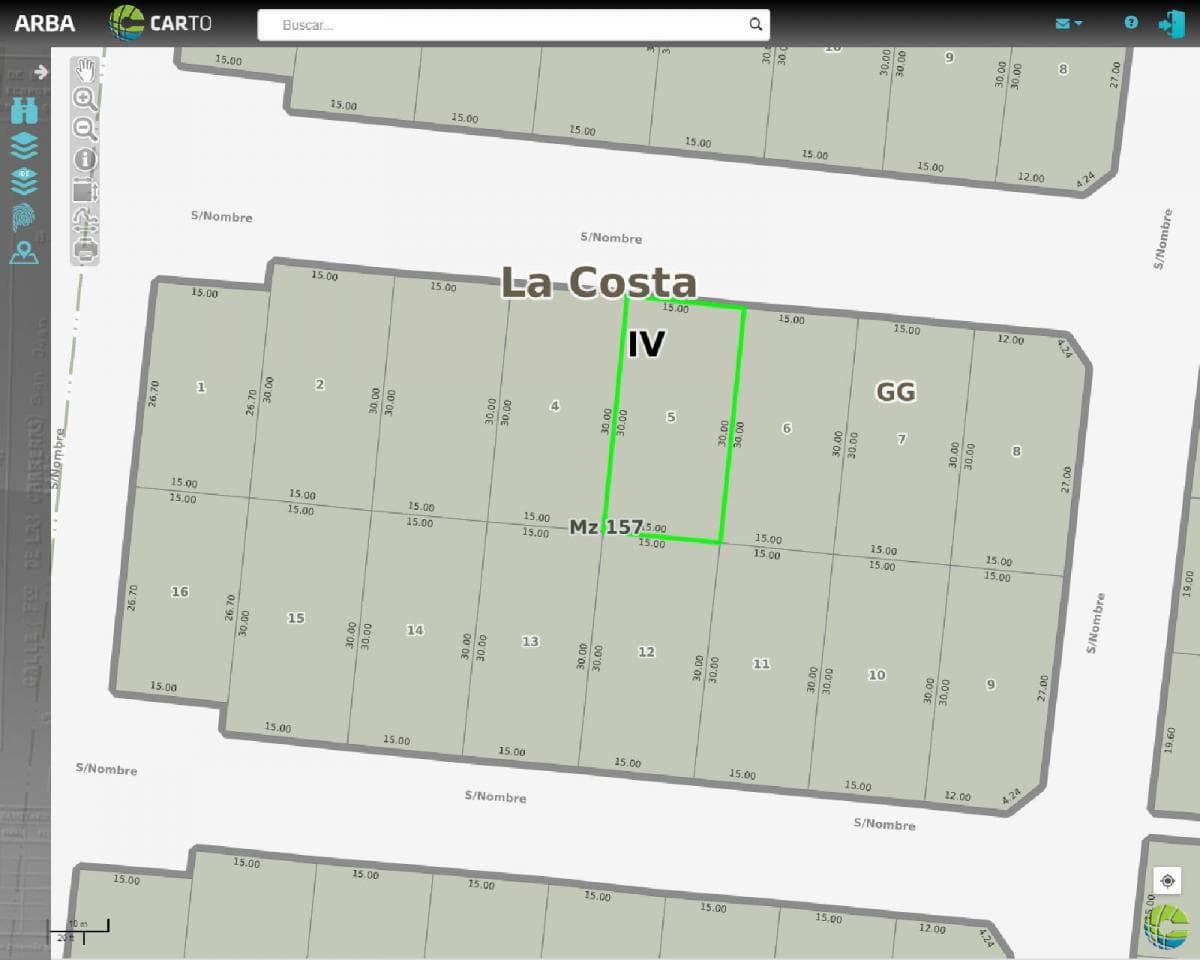
Task: Click the print map icon
Action: click(x=86, y=250)
